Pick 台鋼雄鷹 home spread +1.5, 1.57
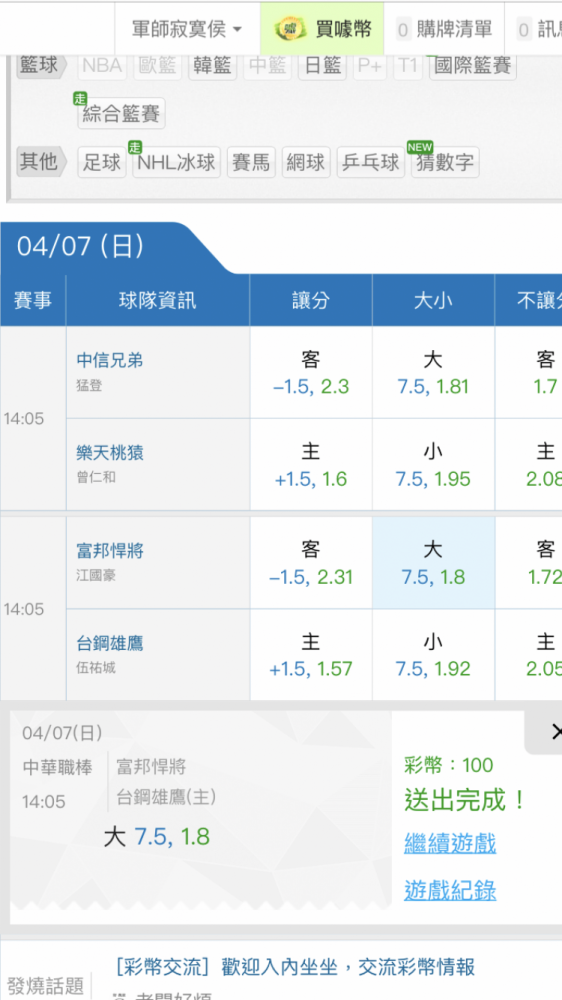Image resolution: width=562 pixels, height=1000 pixels. pos(311,654)
